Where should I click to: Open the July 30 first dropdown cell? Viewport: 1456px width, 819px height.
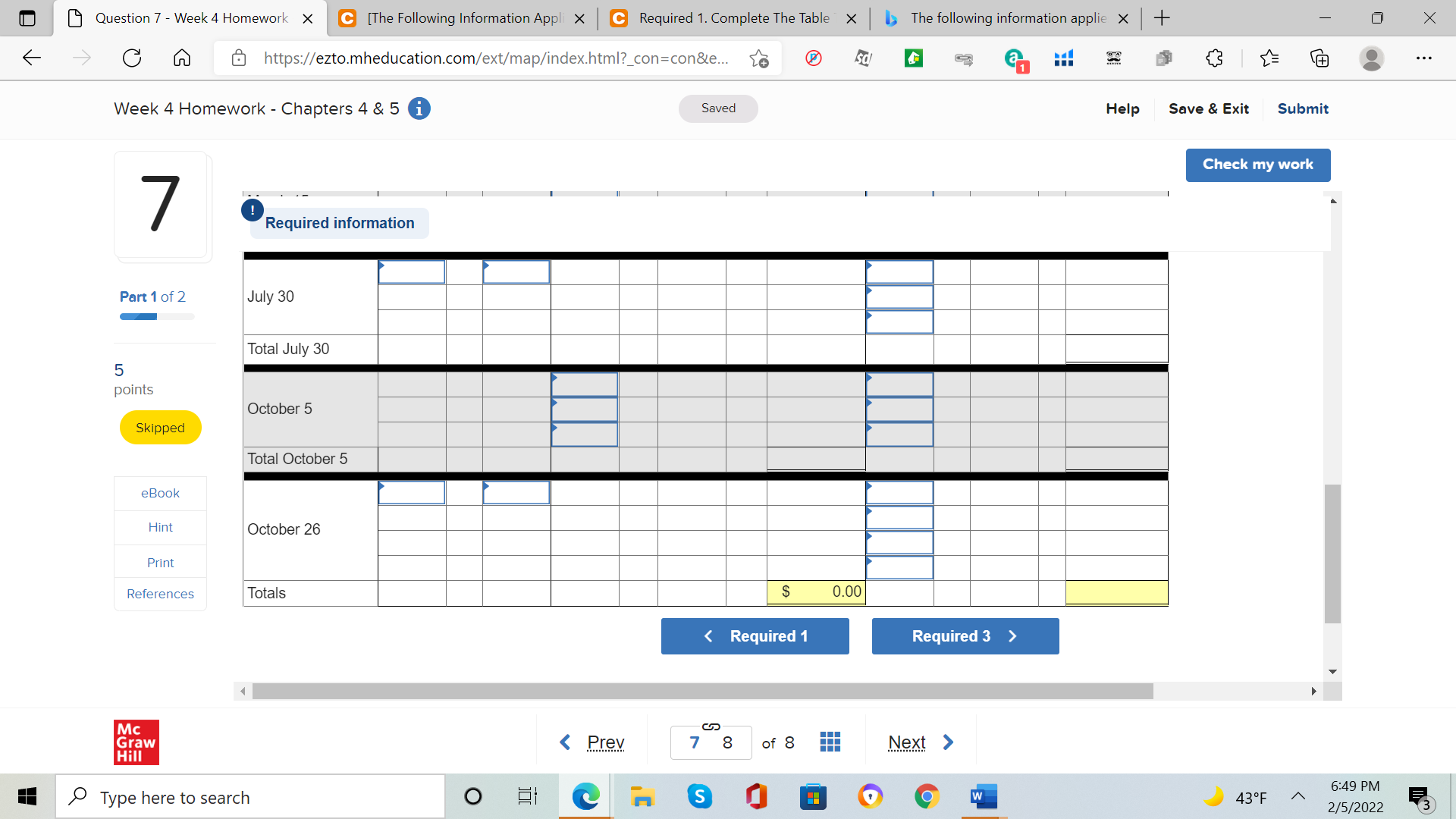coord(412,272)
